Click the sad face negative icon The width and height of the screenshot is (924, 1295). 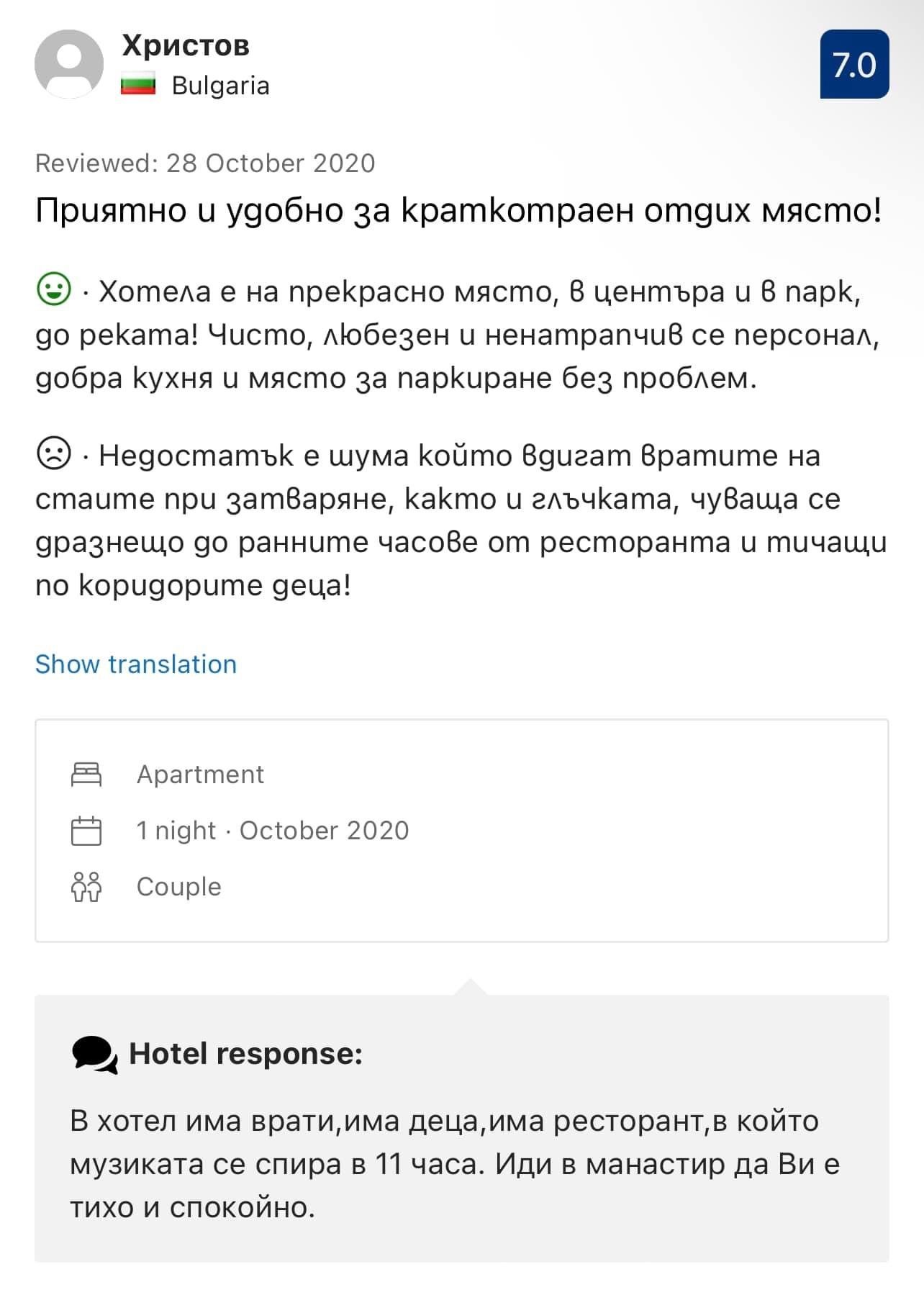click(53, 454)
